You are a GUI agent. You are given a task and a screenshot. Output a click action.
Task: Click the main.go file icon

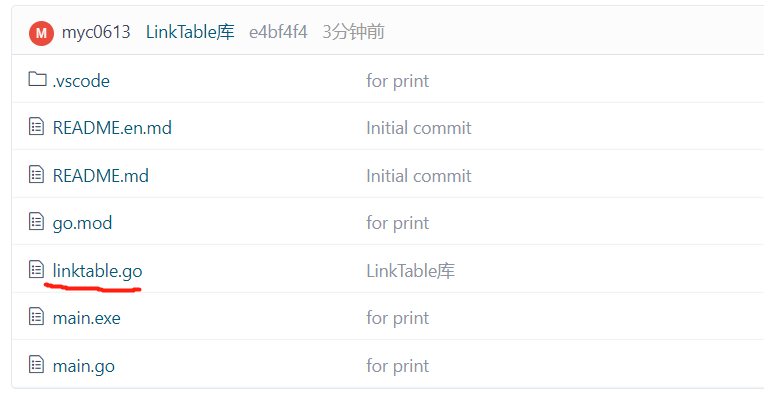click(x=37, y=365)
